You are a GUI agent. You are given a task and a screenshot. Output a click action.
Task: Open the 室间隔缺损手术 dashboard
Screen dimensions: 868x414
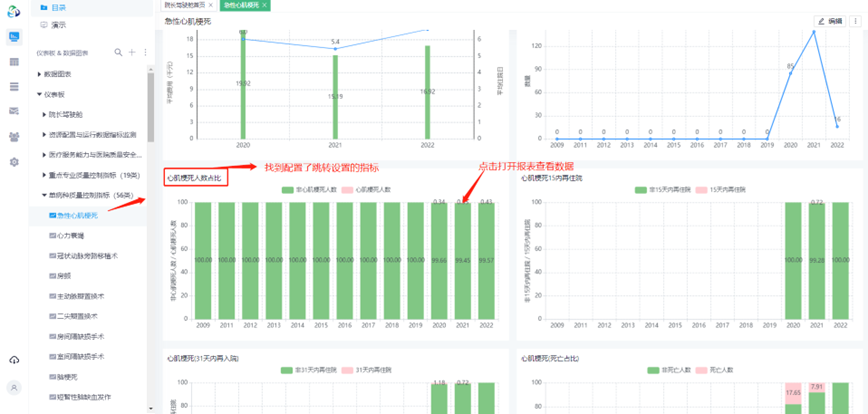point(81,356)
